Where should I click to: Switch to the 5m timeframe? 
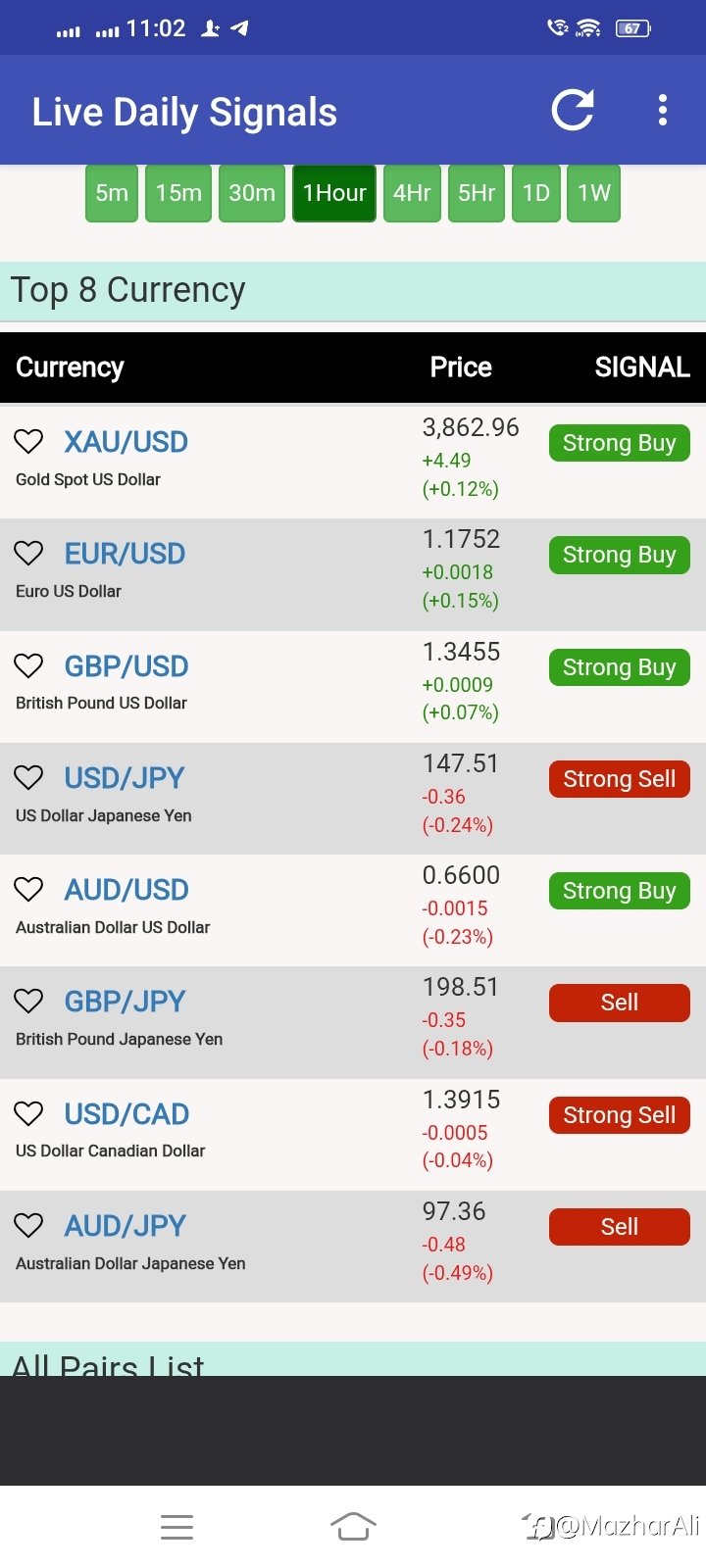[112, 193]
